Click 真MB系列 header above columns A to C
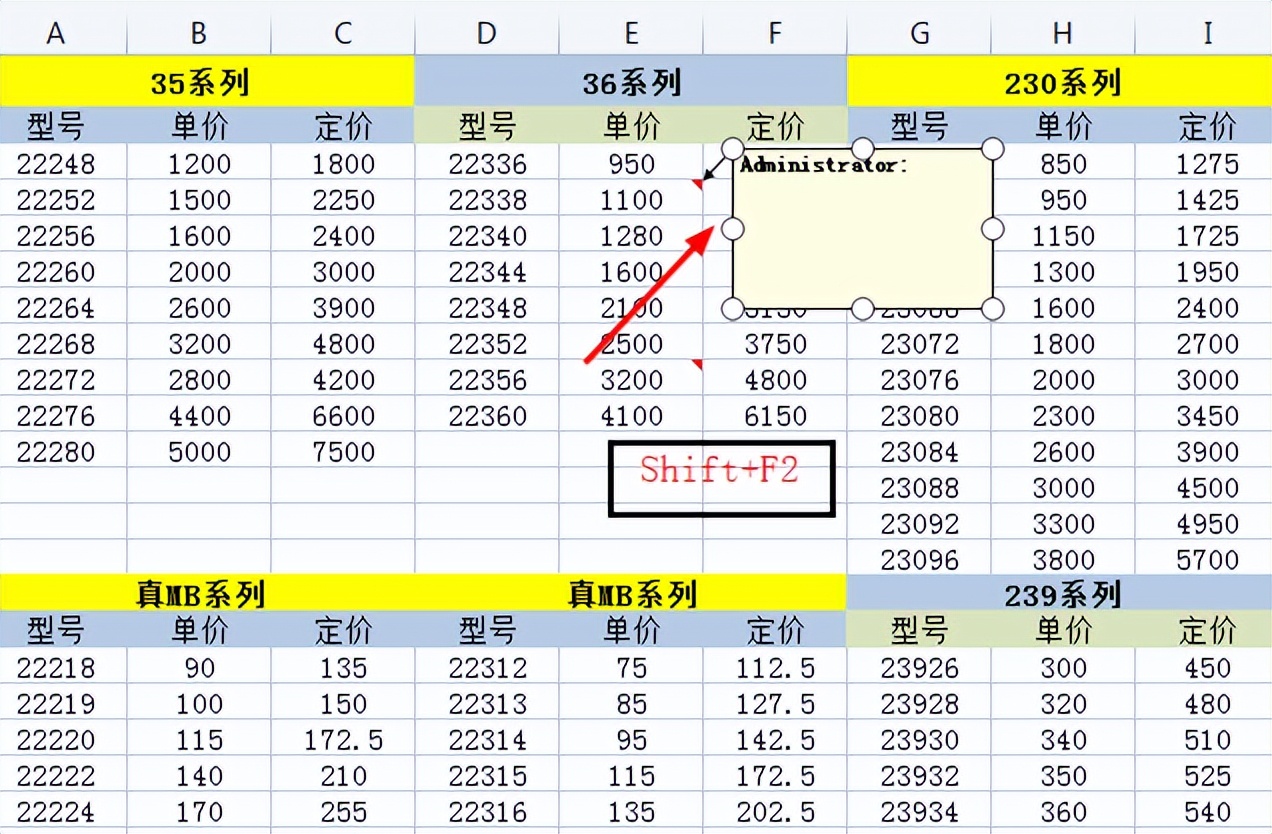Screen dimensions: 1272x834 coord(207,594)
